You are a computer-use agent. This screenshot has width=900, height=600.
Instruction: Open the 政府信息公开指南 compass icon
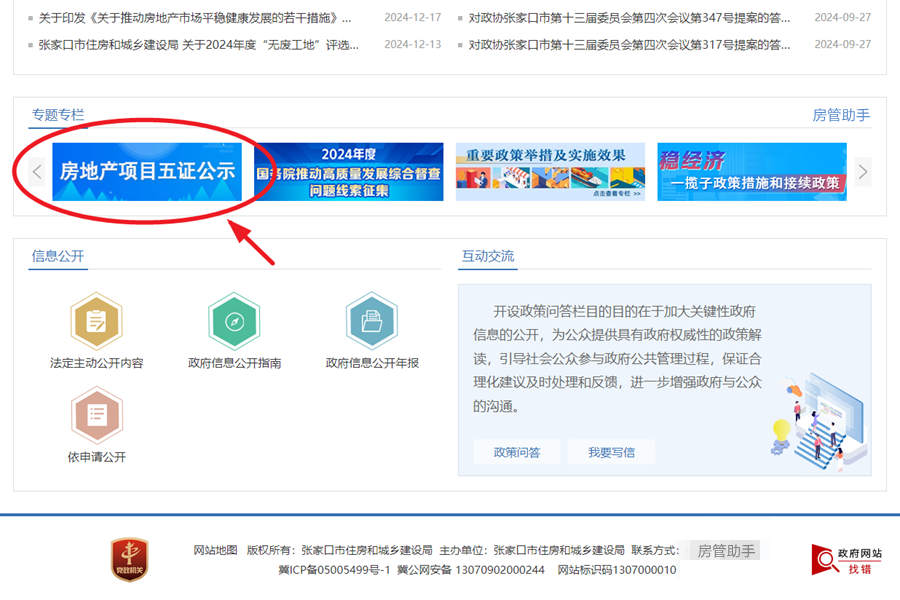point(234,322)
